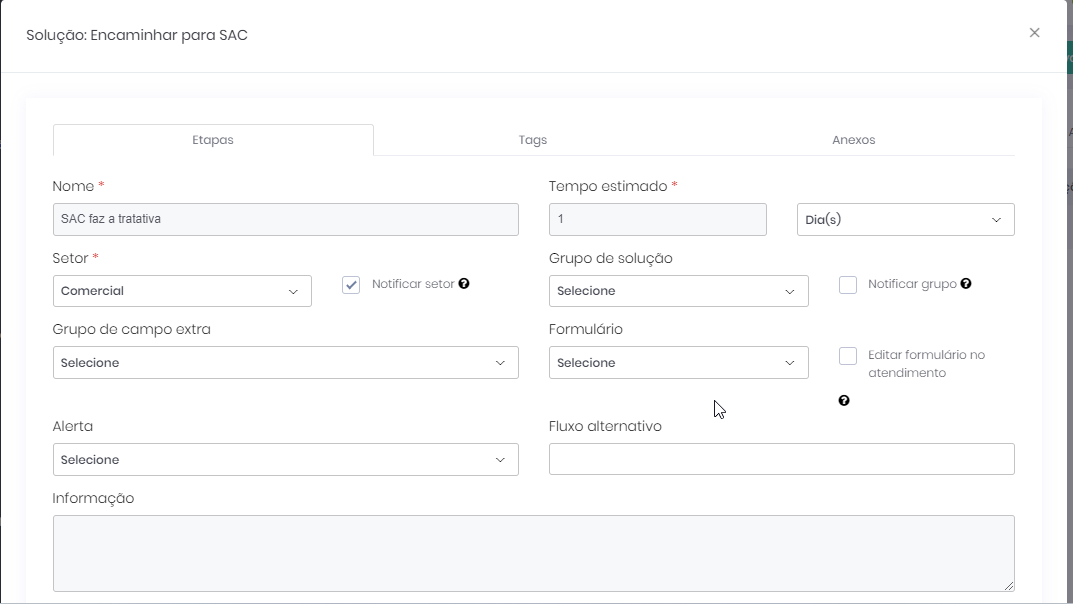
Task: Open the Setor dropdown showing Comercial
Action: [x=182, y=291]
